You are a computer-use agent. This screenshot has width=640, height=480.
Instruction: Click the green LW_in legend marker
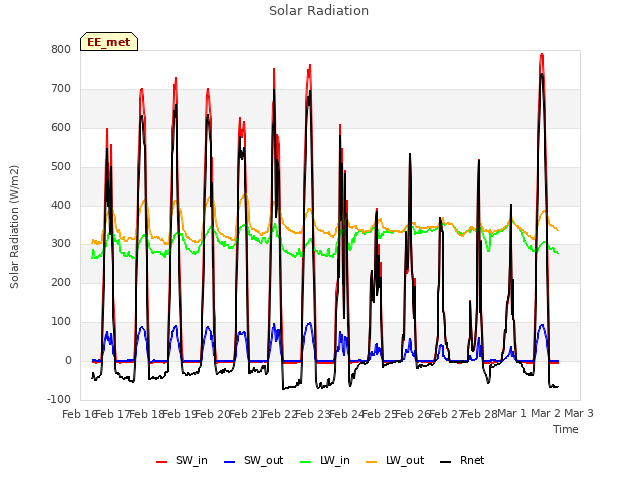[x=306, y=462]
